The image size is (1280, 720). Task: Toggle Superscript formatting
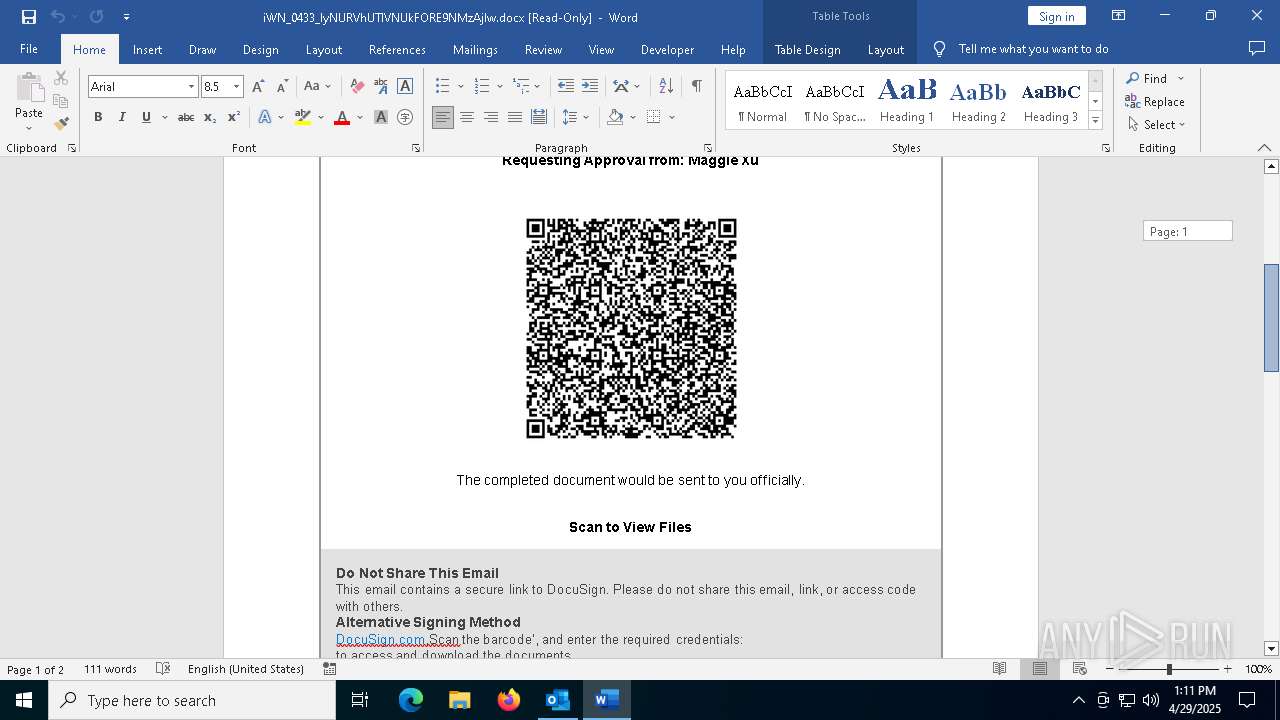pyautogui.click(x=233, y=117)
